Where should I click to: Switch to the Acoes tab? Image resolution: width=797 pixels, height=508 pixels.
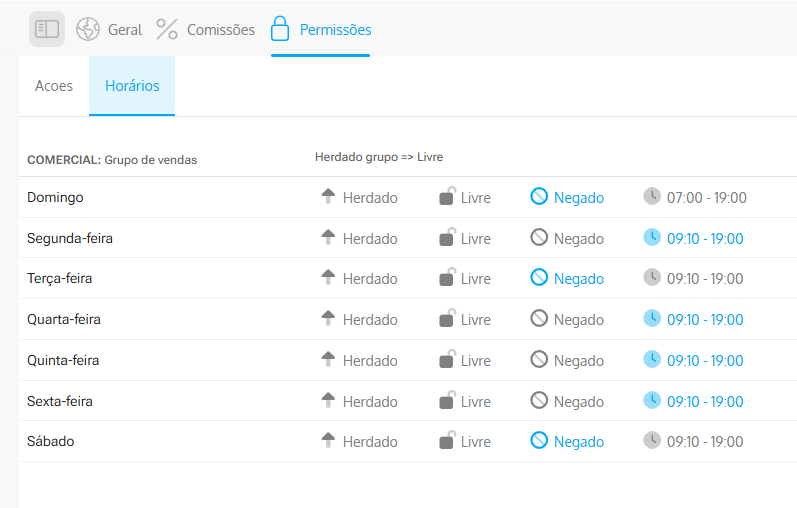point(54,86)
